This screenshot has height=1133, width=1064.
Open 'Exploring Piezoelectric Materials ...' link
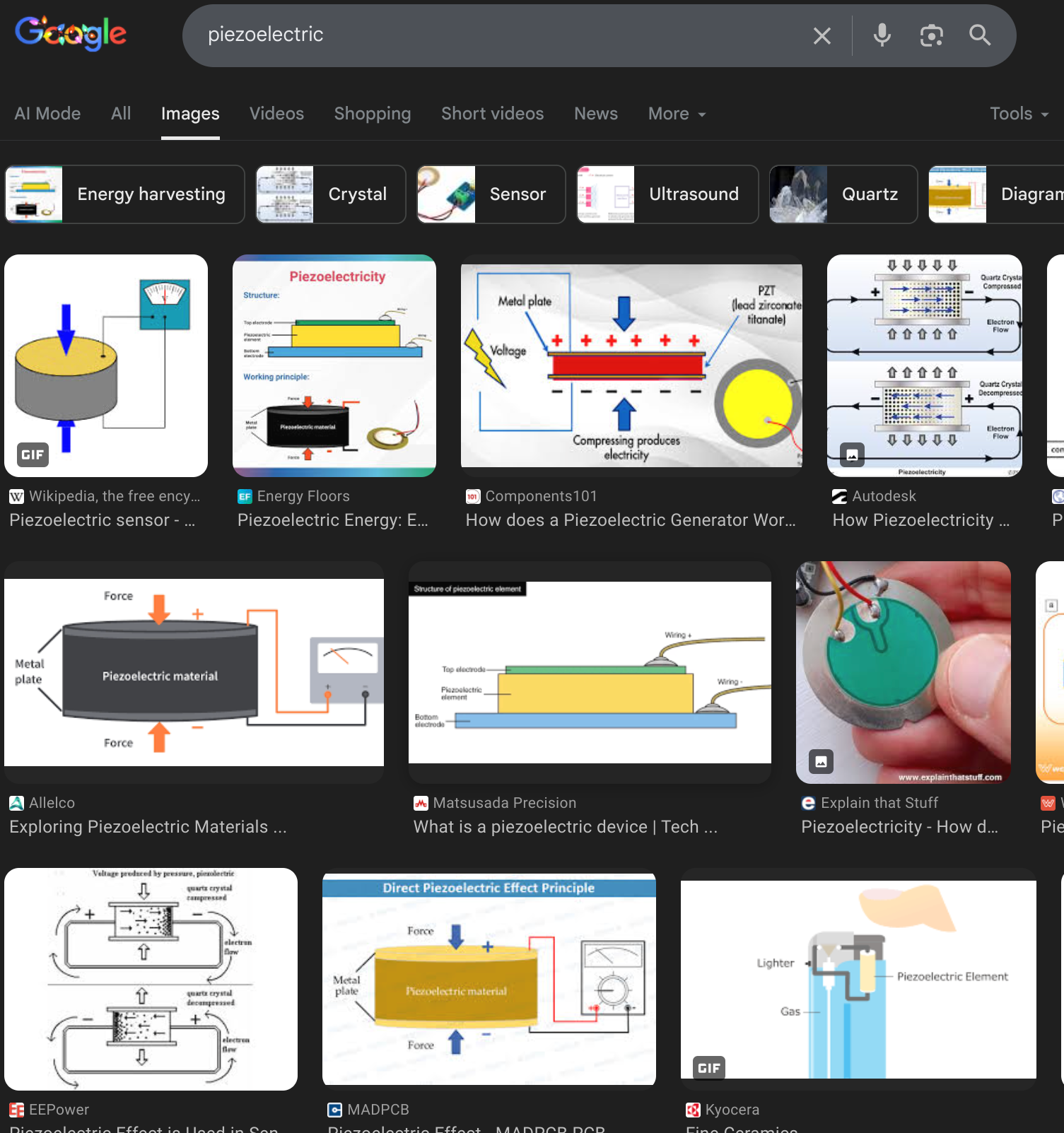tap(148, 827)
